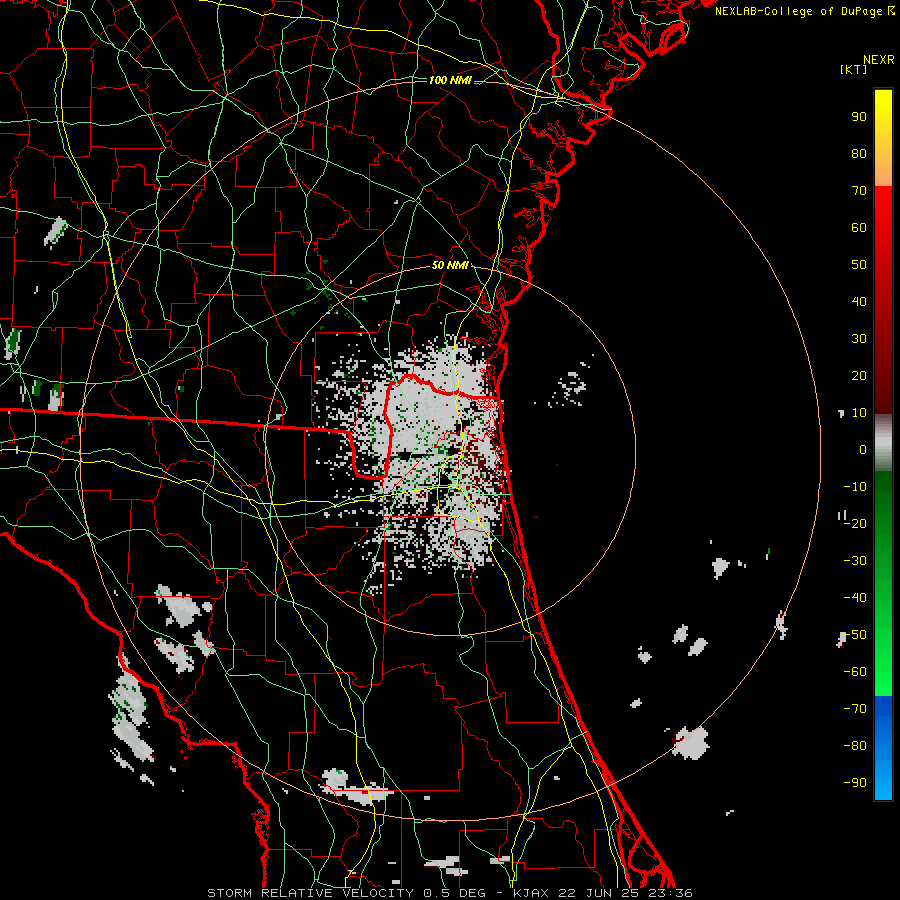Viewport: 900px width, 900px height.
Task: Click the blue bottom segment of color bar
Action: click(883, 748)
